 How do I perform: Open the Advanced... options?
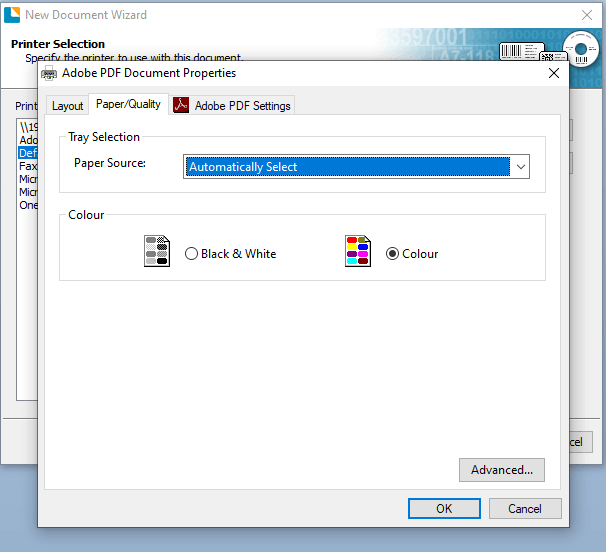[502, 470]
